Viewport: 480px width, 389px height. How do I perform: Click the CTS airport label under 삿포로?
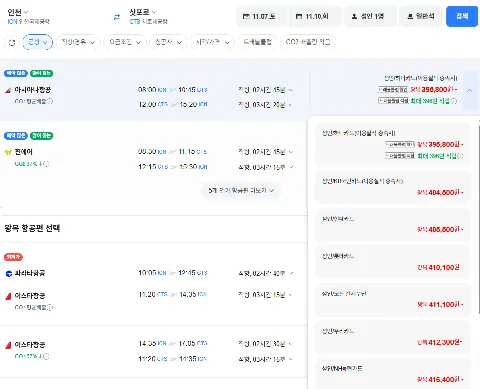[x=135, y=22]
